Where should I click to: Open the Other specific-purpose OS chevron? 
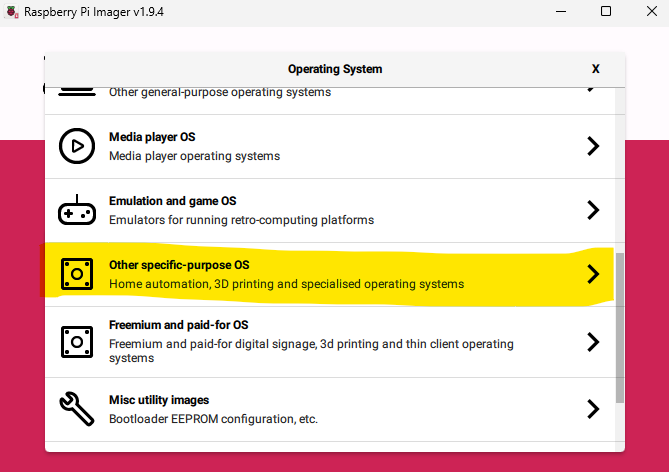click(x=593, y=274)
